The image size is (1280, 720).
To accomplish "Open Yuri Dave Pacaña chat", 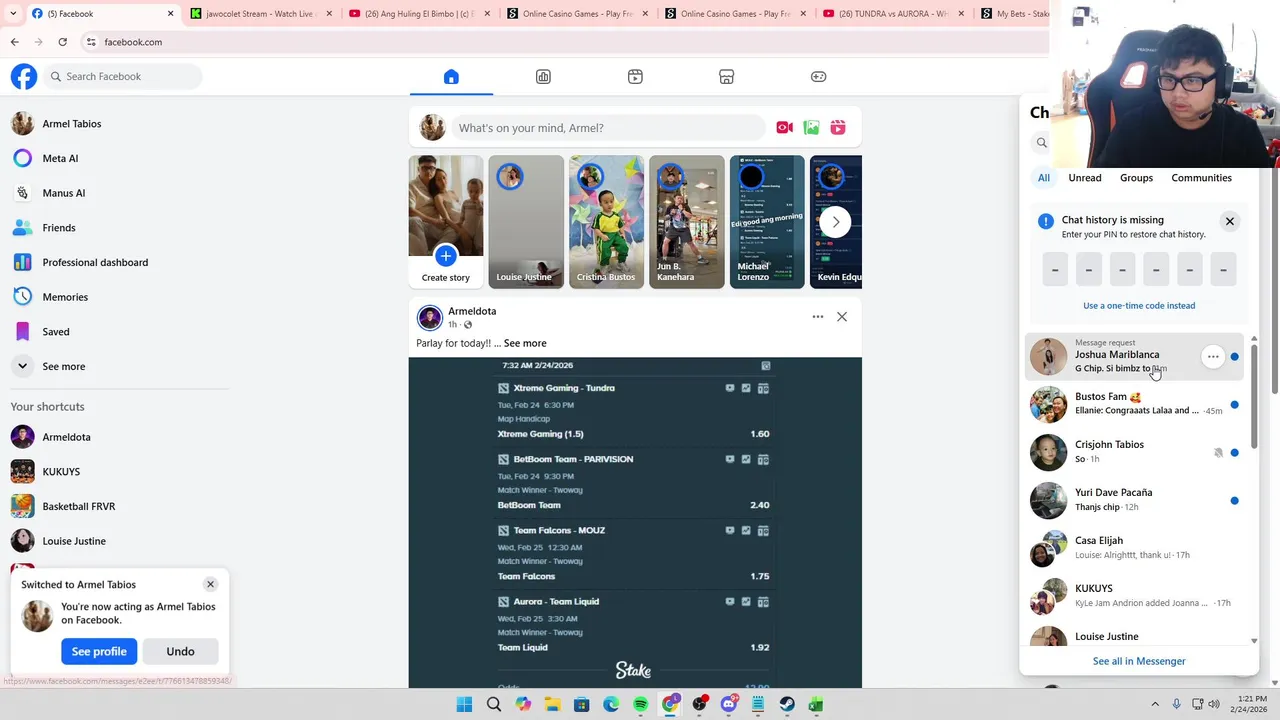I will (1134, 500).
